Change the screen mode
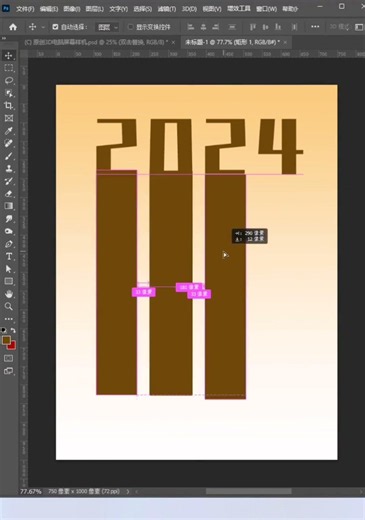This screenshot has width=365, height=520. coord(9,371)
